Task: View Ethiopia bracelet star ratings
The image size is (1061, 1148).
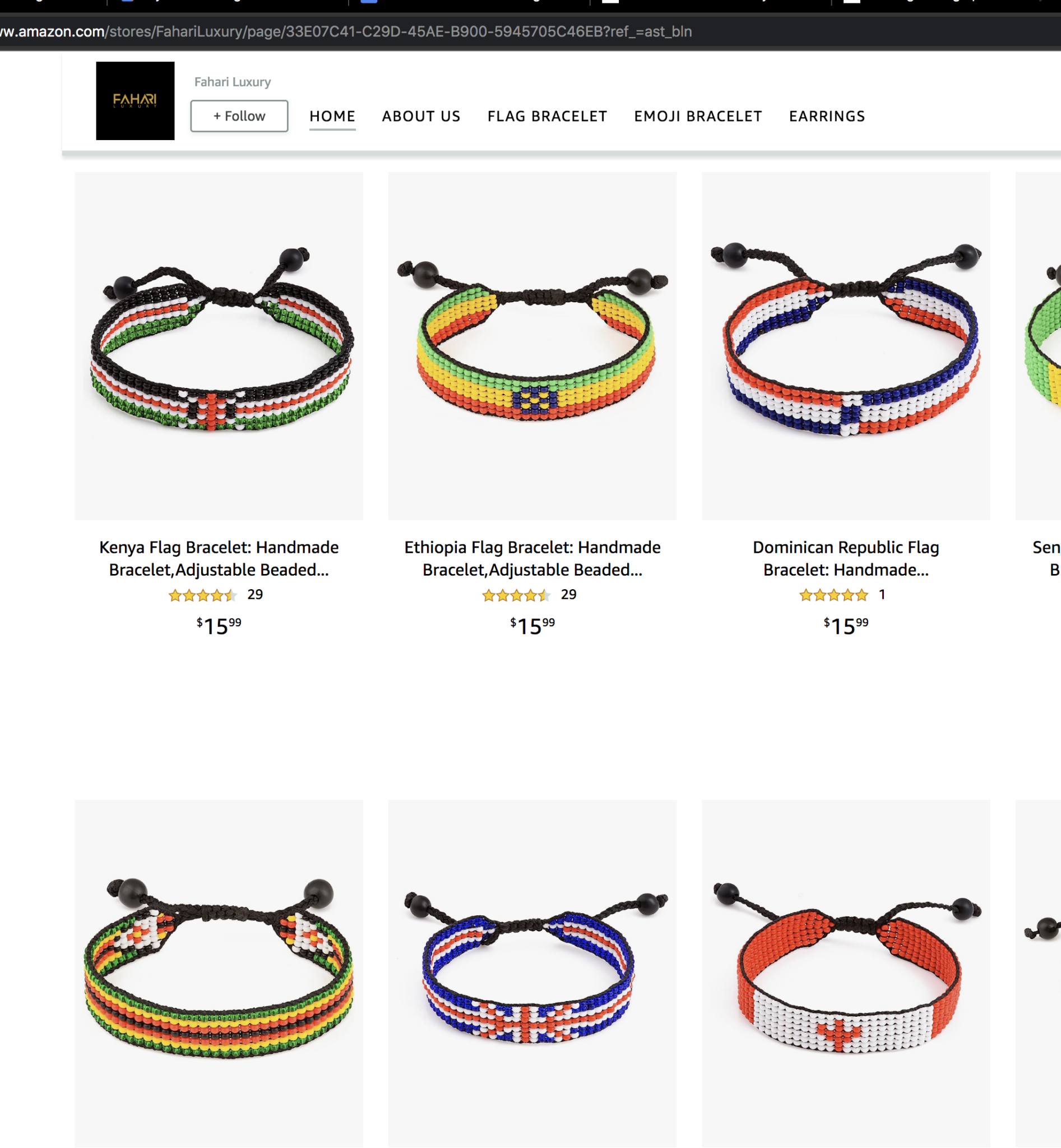Action: point(516,595)
